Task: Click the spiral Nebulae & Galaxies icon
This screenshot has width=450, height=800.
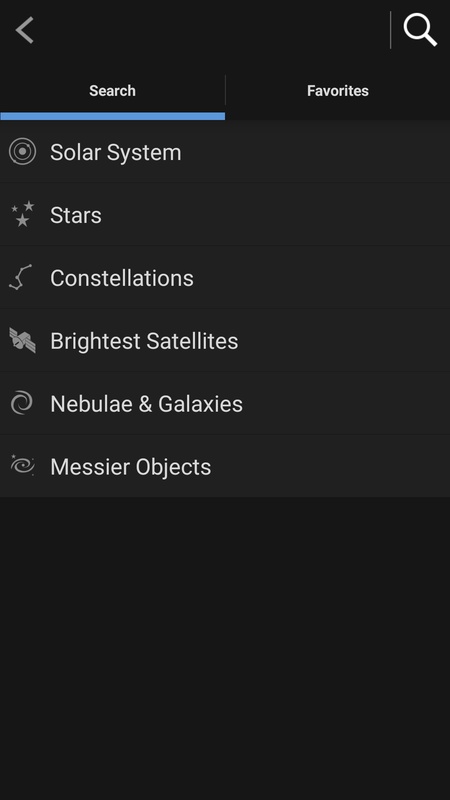Action: click(22, 403)
